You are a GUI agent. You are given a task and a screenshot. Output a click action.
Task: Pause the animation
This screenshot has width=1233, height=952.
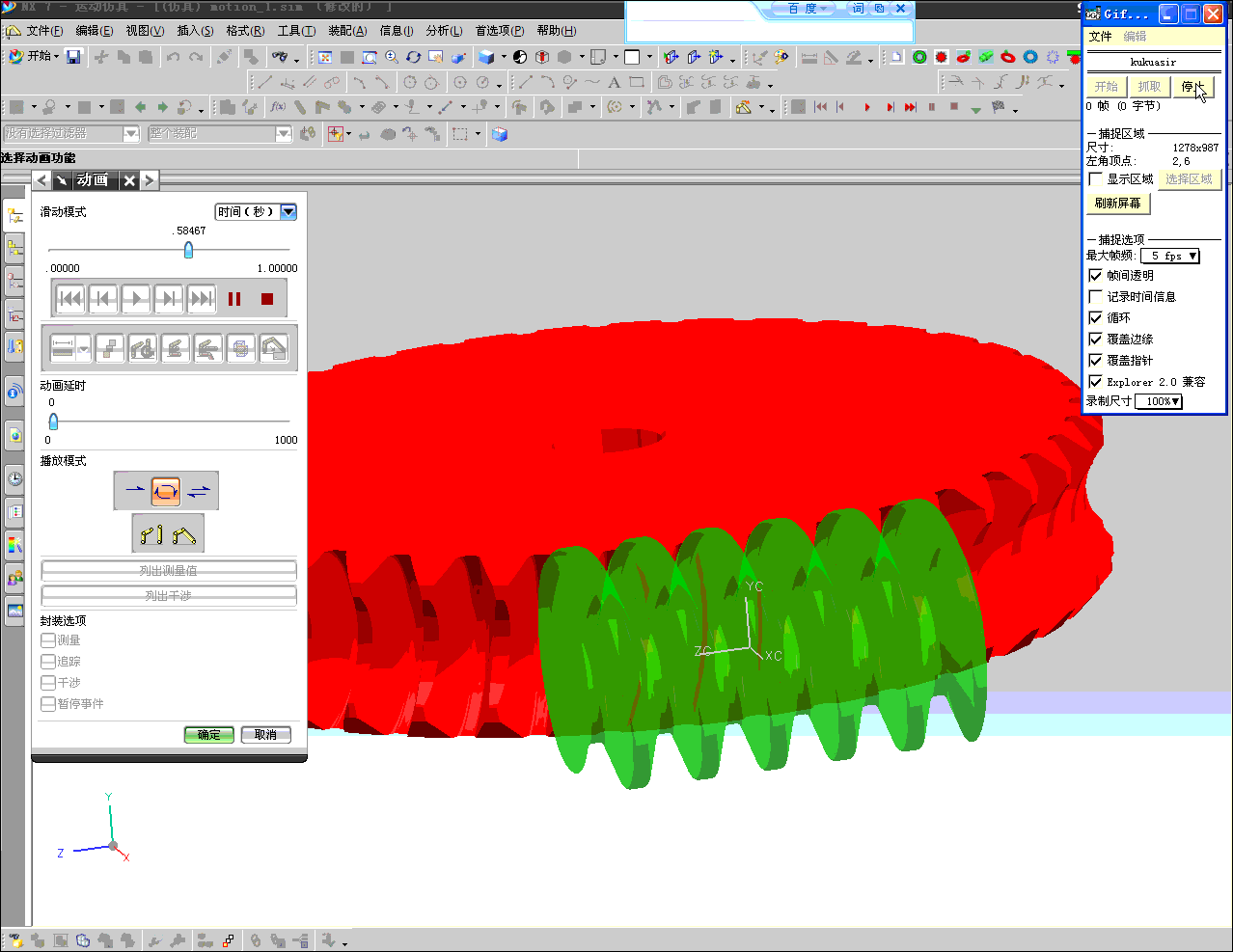coord(234,299)
